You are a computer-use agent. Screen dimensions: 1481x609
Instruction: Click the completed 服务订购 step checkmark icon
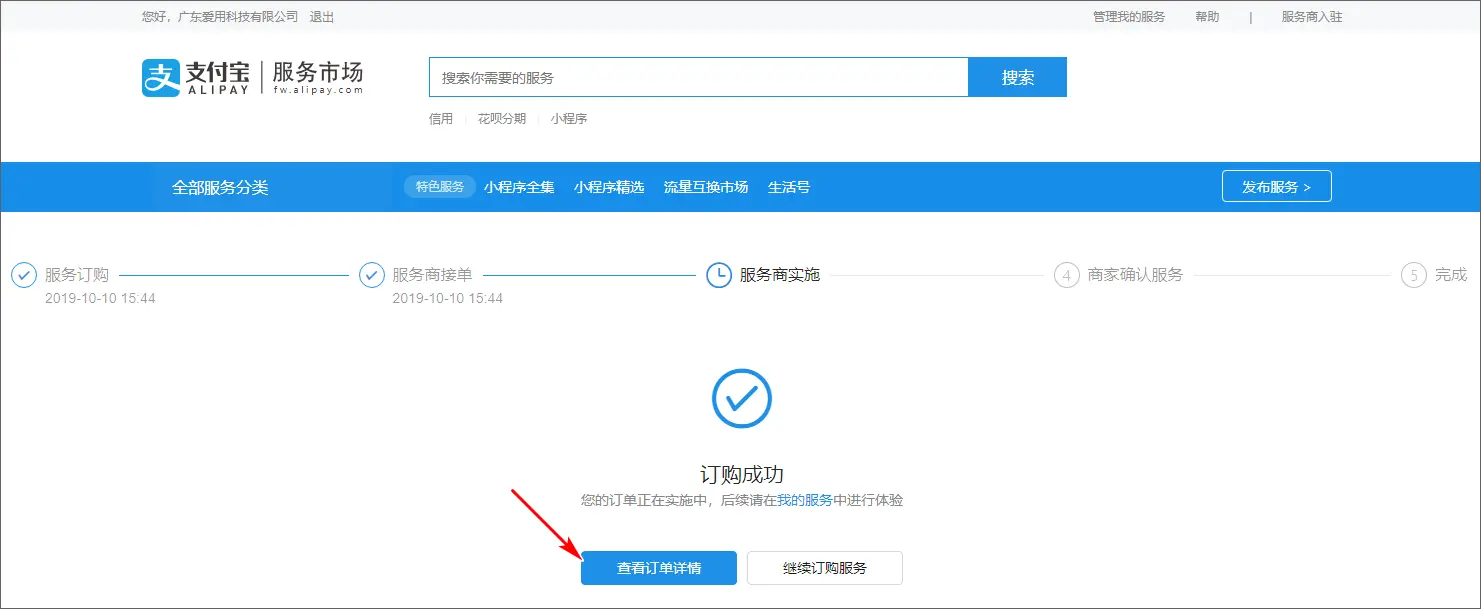pos(24,275)
